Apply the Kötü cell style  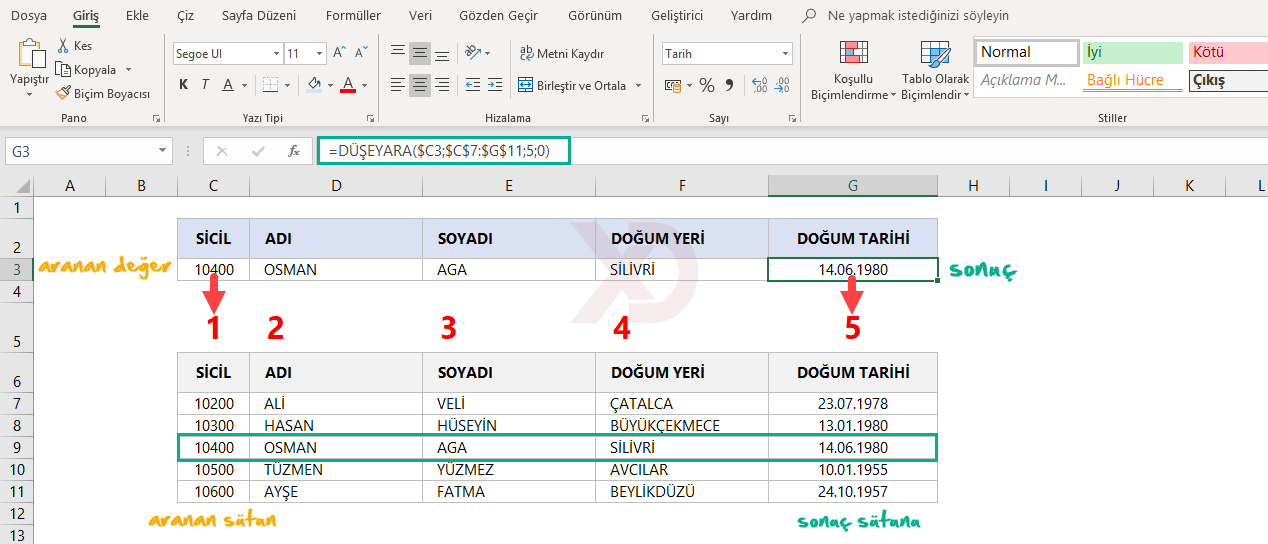1227,52
